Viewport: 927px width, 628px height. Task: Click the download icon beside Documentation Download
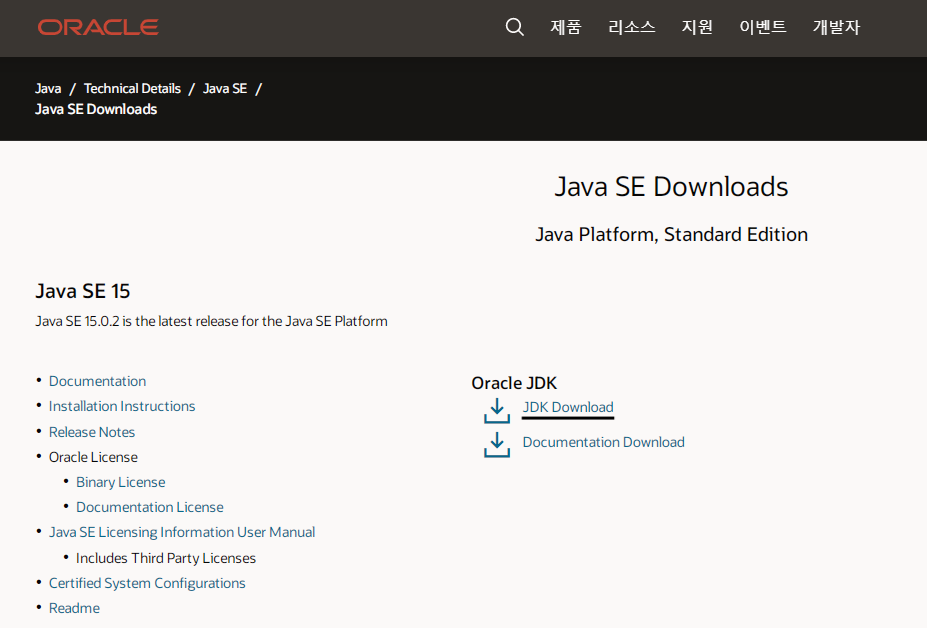pos(497,445)
